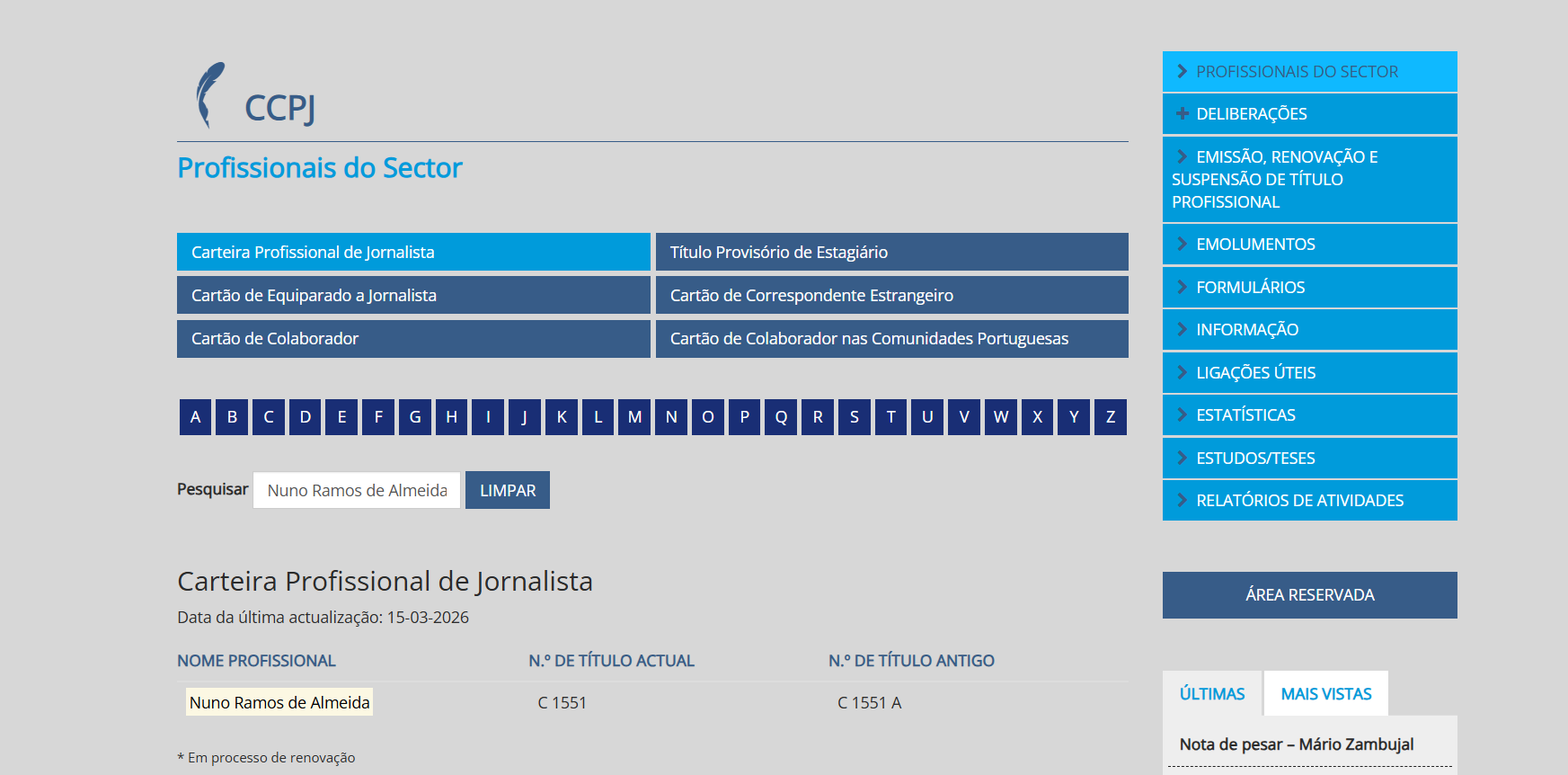Choose Cartão de Correspondente Estrangeiro
This screenshot has height=775, width=1568.
click(x=890, y=296)
